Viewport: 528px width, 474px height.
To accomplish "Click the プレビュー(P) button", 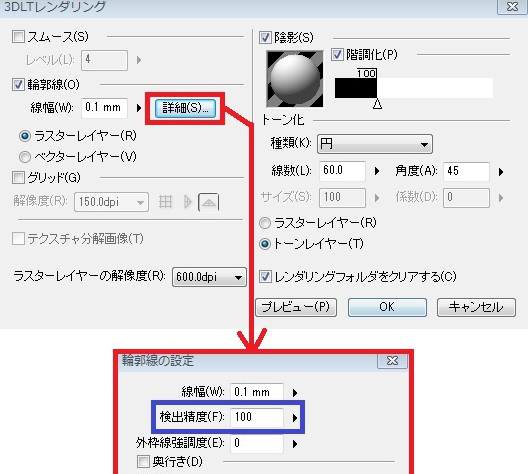I will coord(296,307).
